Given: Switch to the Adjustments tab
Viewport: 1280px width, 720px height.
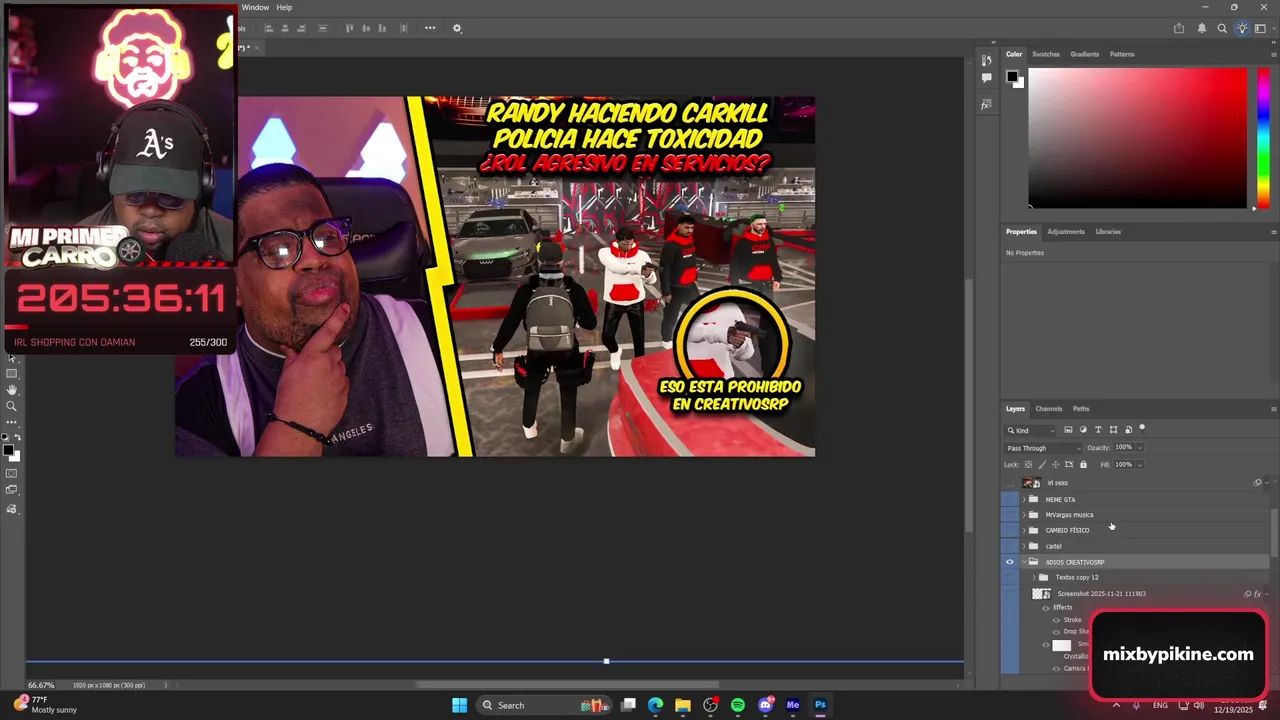Looking at the screenshot, I should [x=1065, y=232].
